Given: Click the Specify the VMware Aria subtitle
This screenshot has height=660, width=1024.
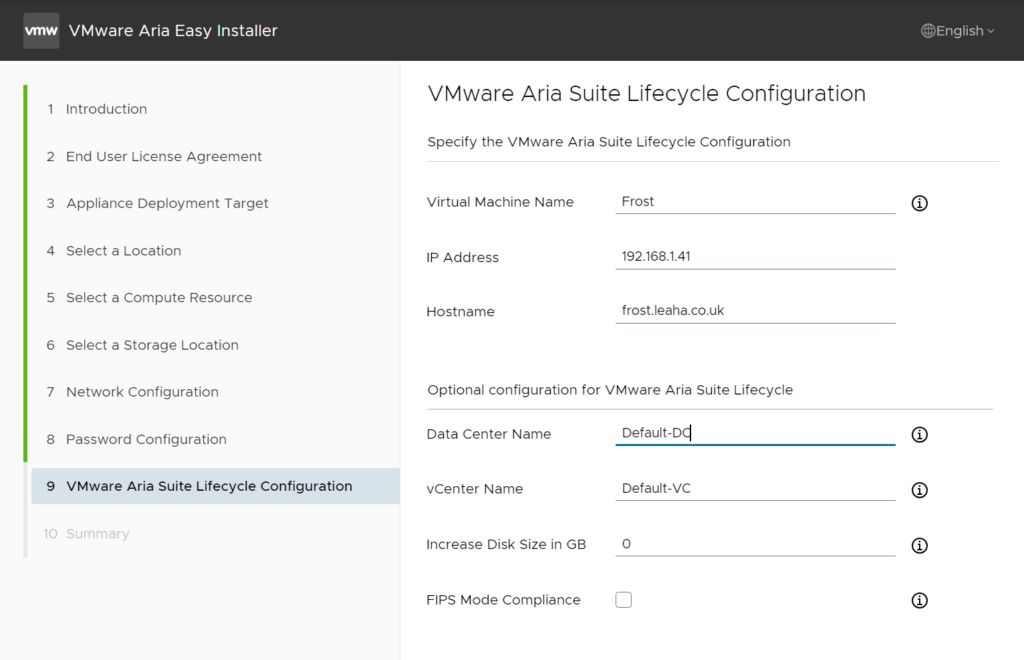Looking at the screenshot, I should (x=609, y=142).
